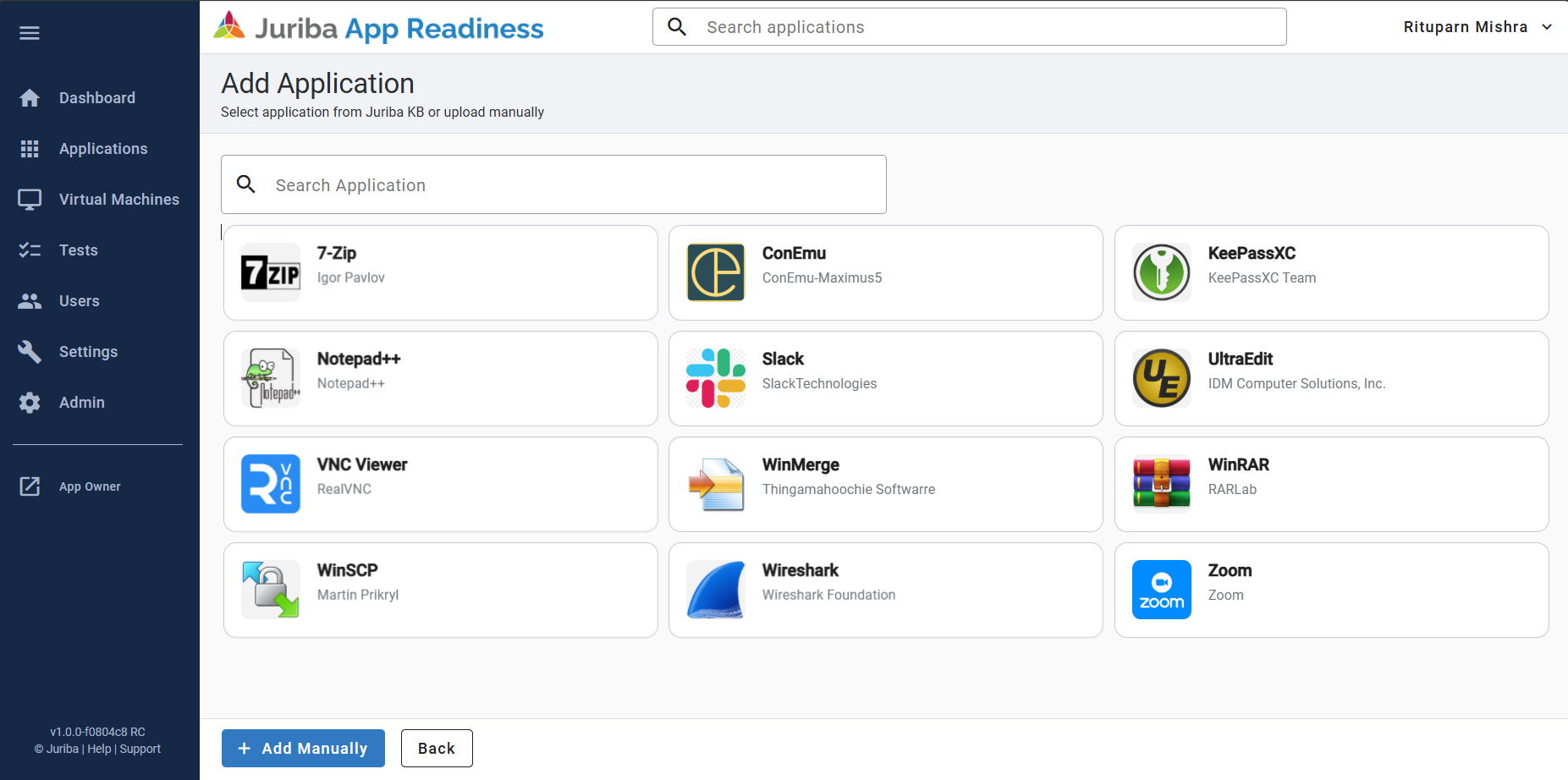Click the Back button
The width and height of the screenshot is (1568, 780).
[x=437, y=749]
